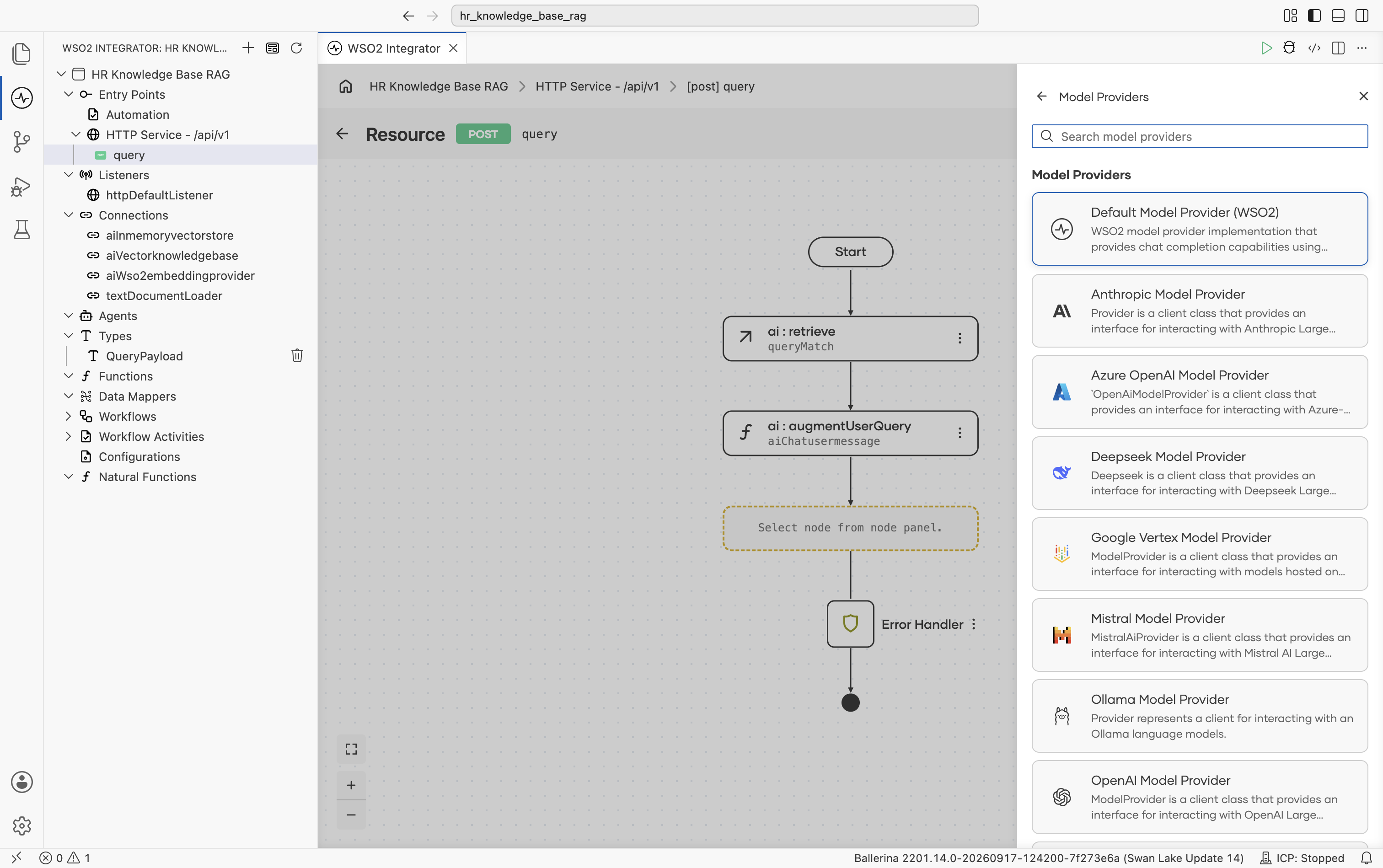Expand the Workflow Activities section
The height and width of the screenshot is (868, 1383).
(x=68, y=436)
